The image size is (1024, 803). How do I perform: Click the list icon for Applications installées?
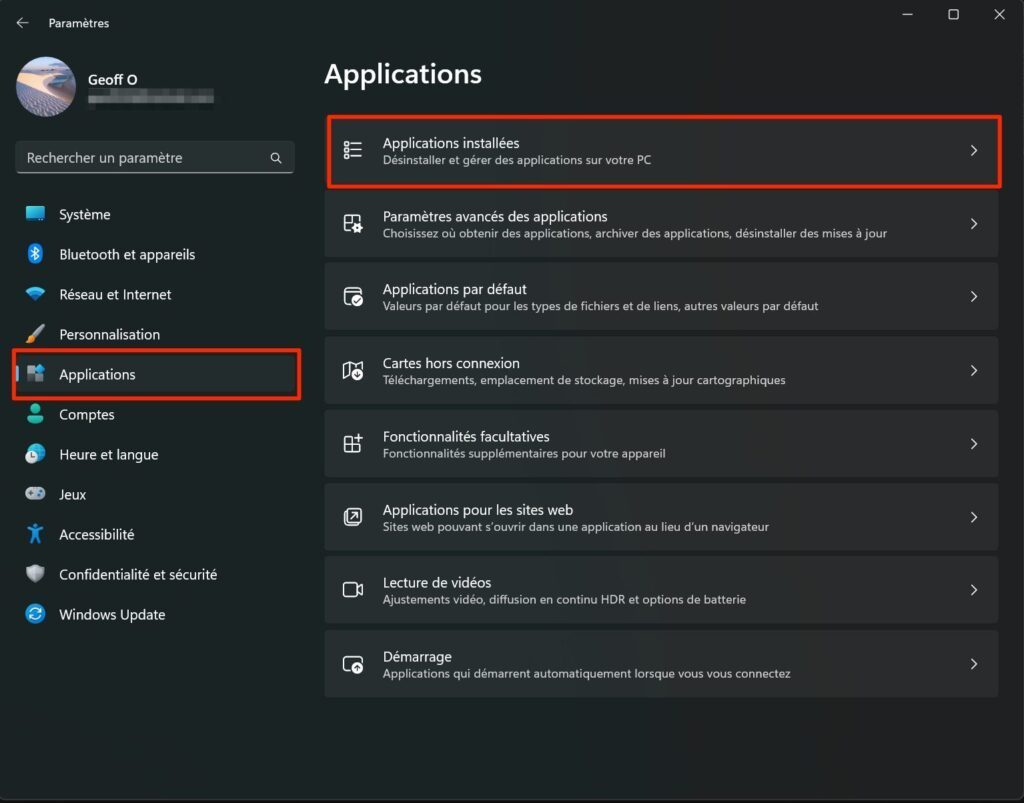click(x=353, y=150)
